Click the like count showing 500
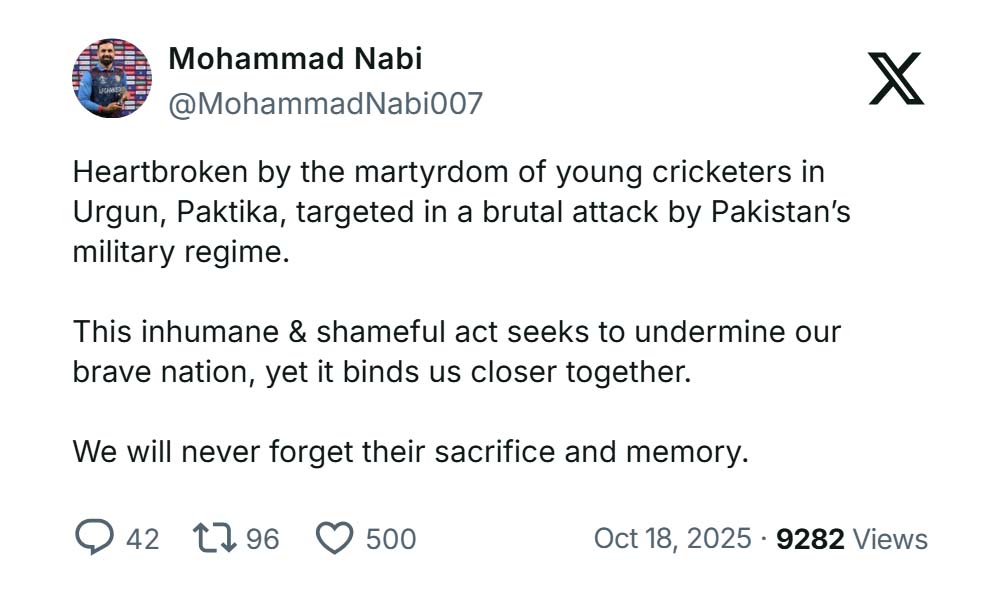The width and height of the screenshot is (996, 594). coord(389,540)
